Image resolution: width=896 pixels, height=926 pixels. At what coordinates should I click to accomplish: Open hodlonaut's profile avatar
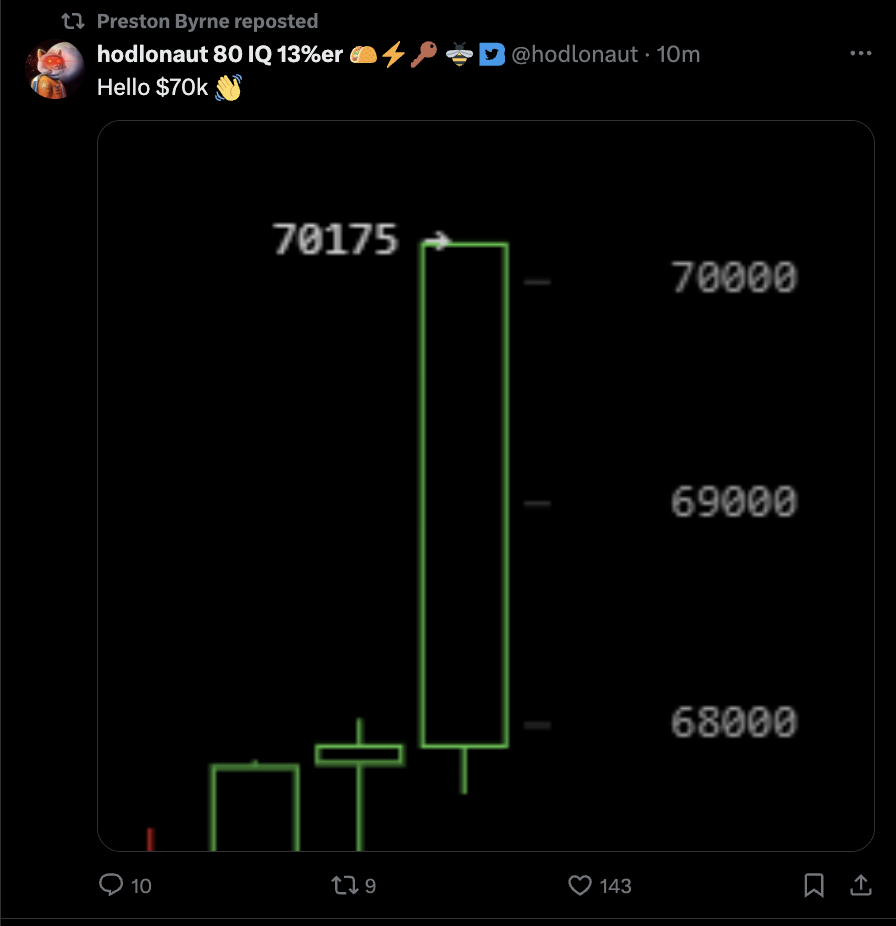coord(54,69)
